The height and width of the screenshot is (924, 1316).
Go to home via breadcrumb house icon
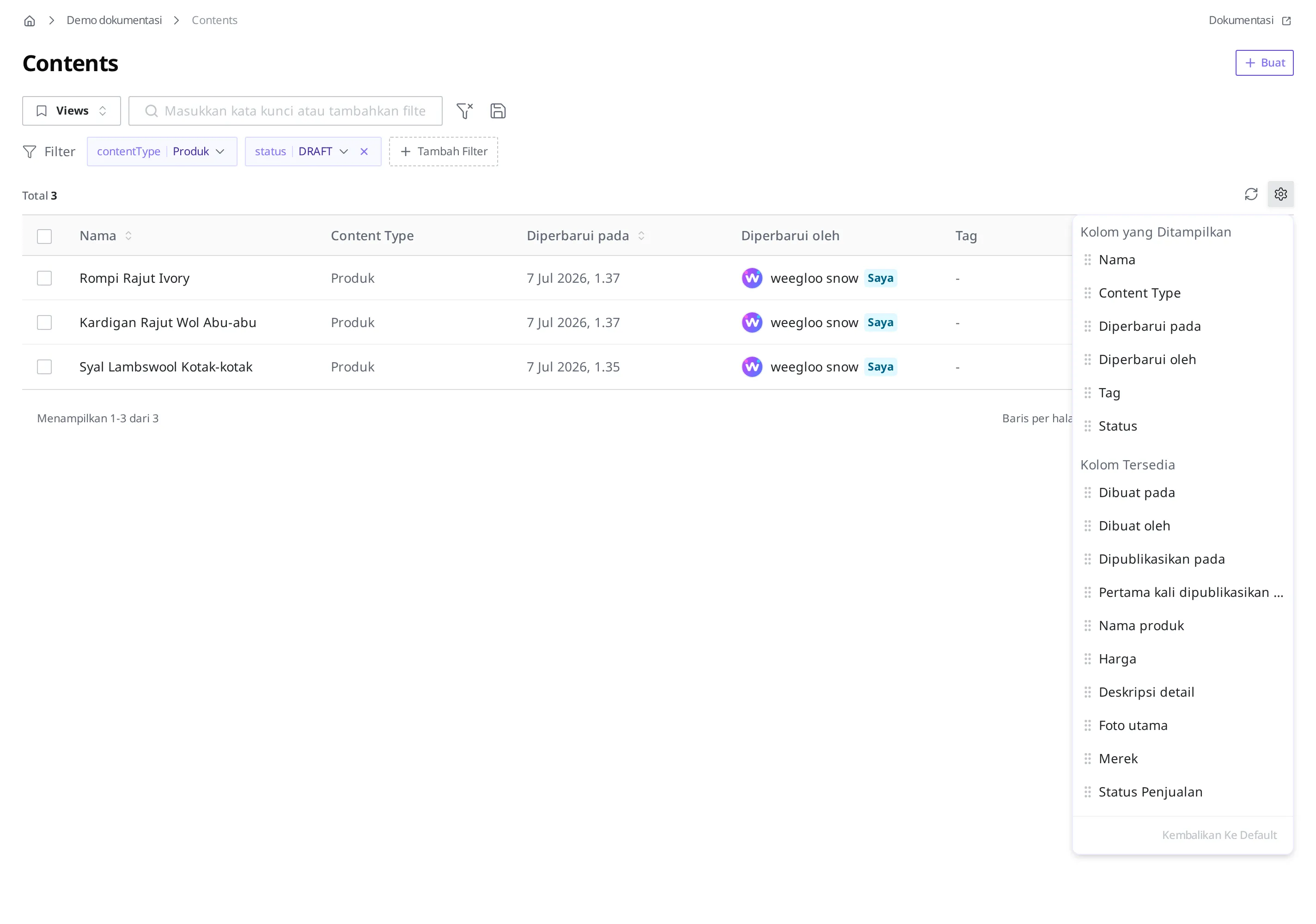(30, 21)
